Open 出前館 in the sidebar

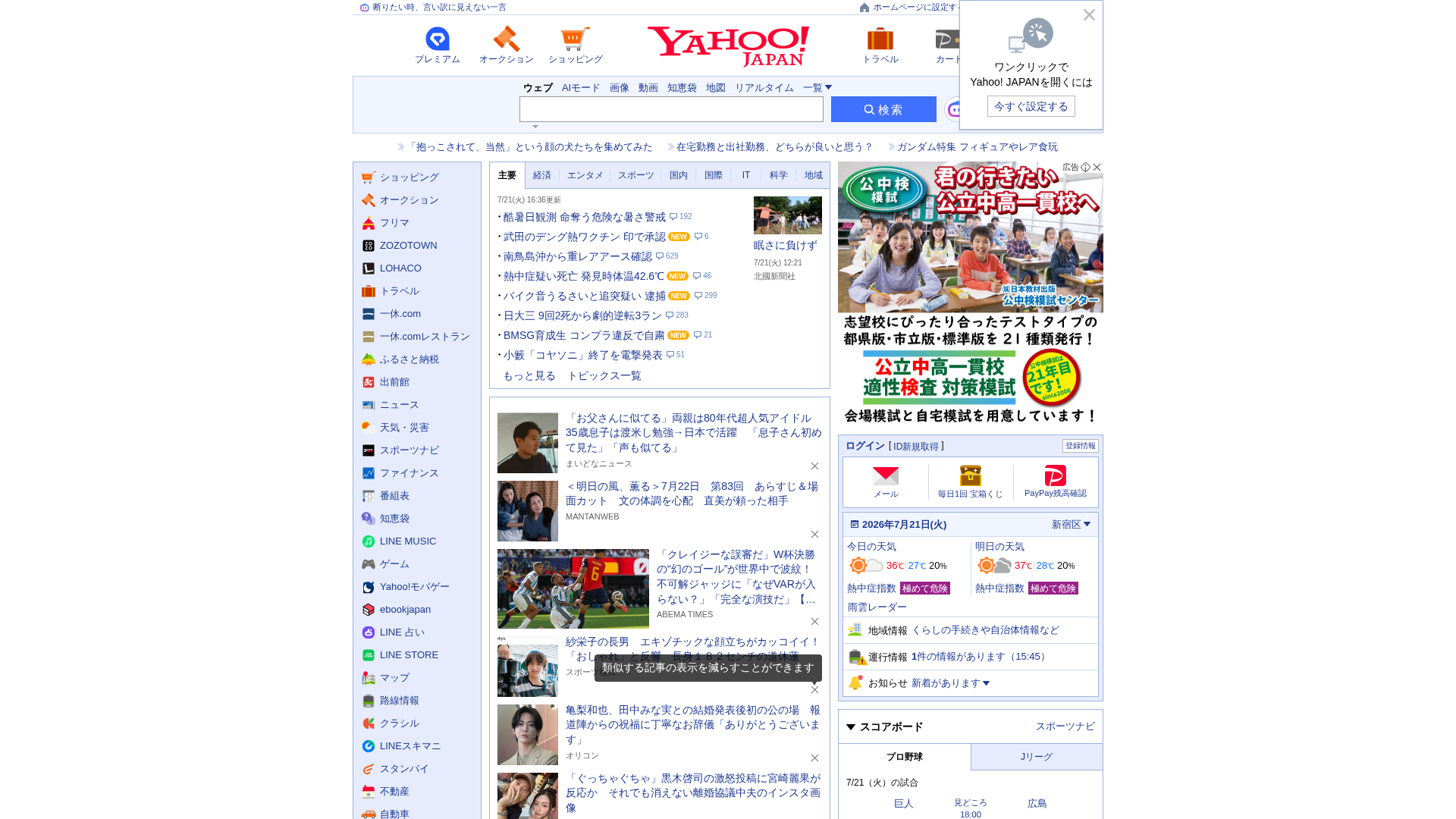[x=394, y=382]
